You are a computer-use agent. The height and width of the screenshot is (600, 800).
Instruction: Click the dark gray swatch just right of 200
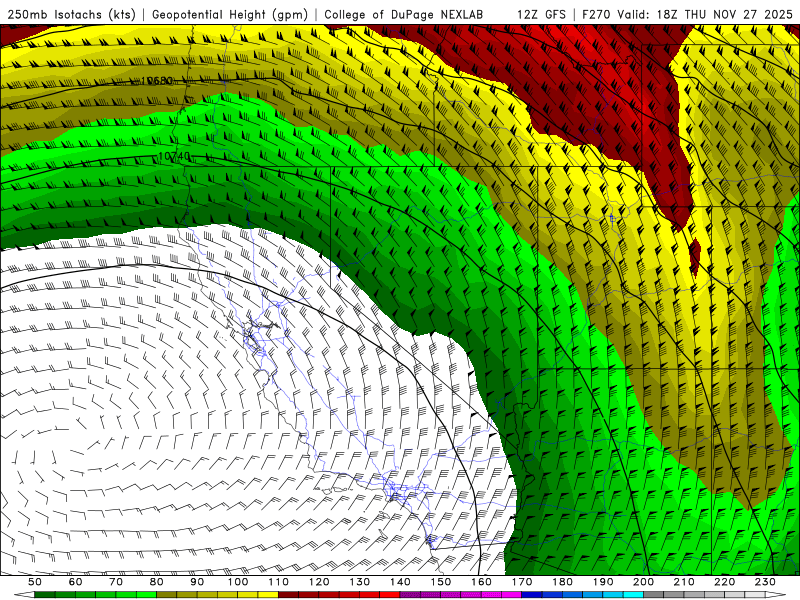click(654, 595)
